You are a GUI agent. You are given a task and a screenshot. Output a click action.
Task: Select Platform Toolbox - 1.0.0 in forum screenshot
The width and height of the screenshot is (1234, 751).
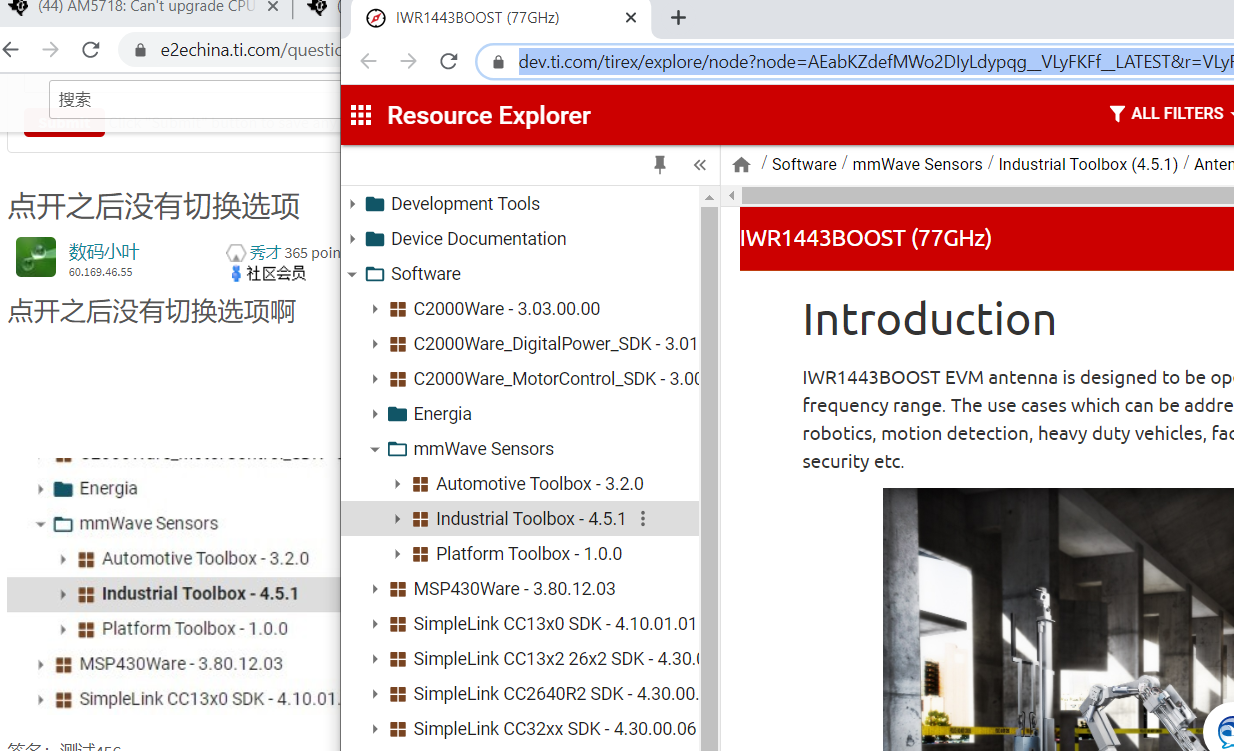tap(195, 629)
